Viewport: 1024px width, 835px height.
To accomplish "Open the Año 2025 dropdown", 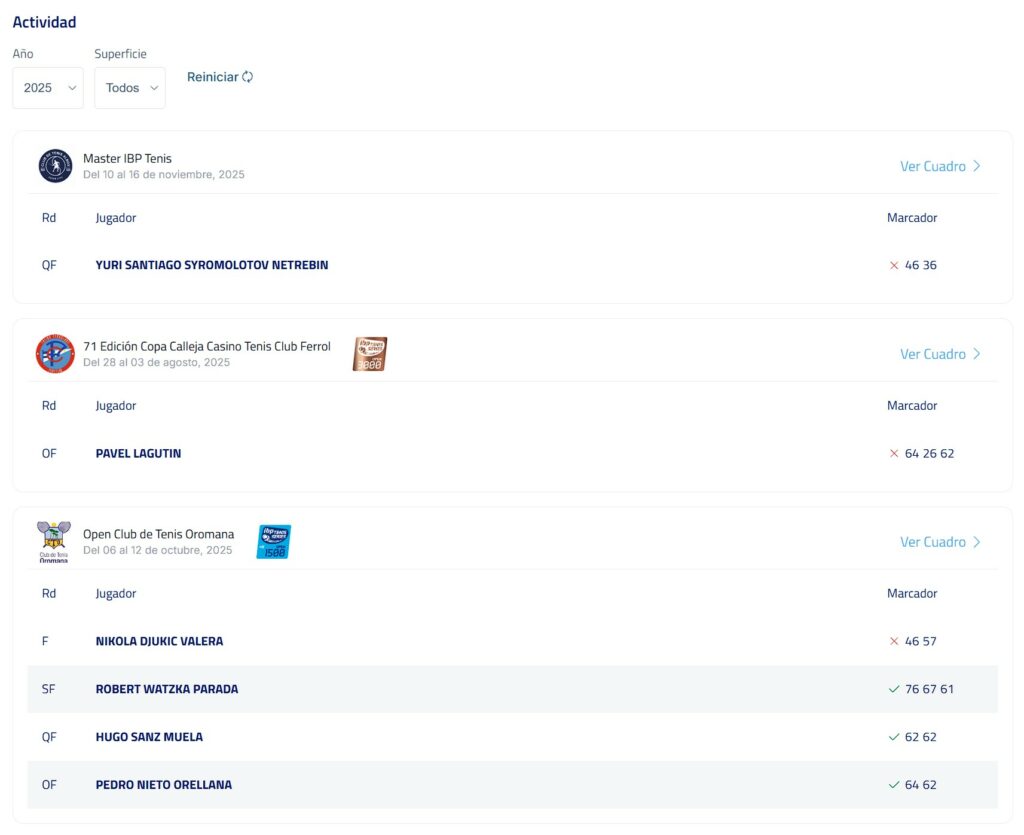I will coord(48,88).
